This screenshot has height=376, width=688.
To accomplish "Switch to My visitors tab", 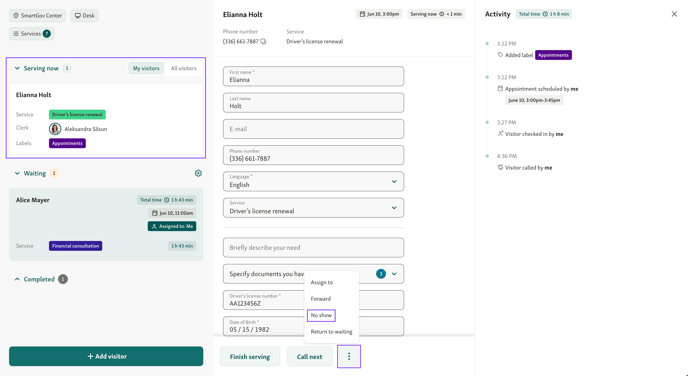I will coord(146,68).
